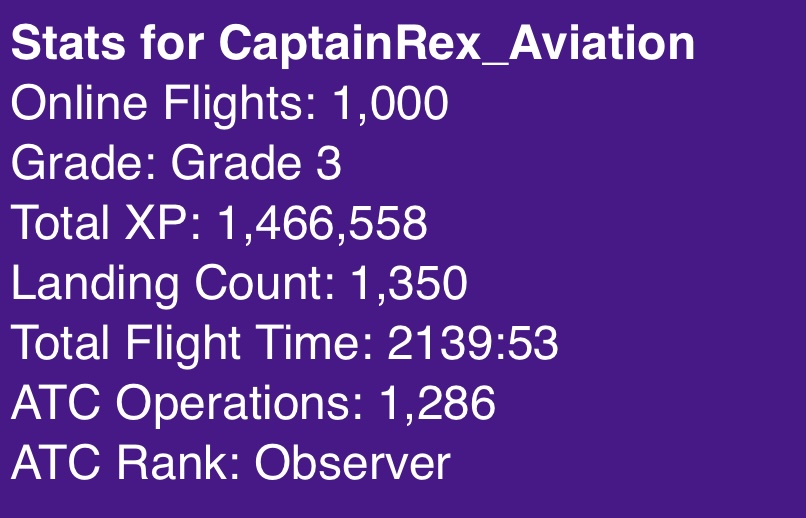Select the 'Grade 3' value
This screenshot has height=518, width=806.
click(x=256, y=163)
